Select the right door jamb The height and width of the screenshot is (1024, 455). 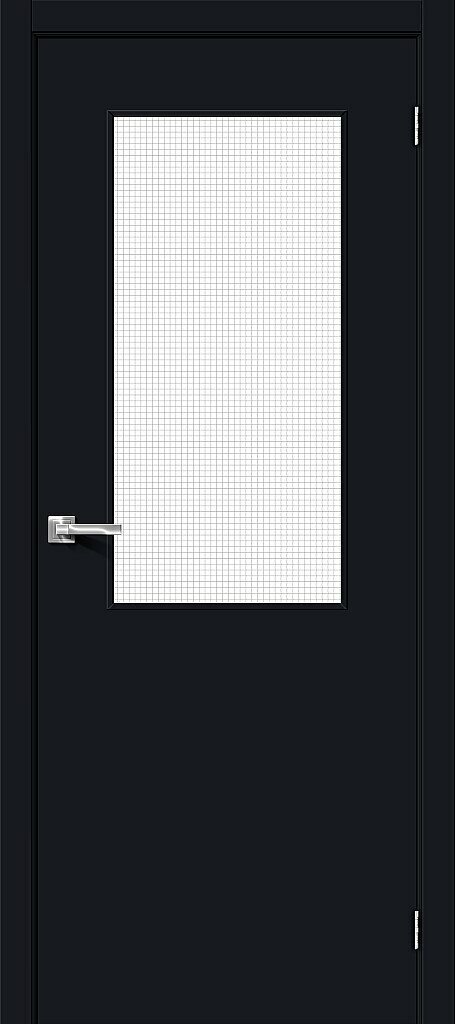(438, 512)
